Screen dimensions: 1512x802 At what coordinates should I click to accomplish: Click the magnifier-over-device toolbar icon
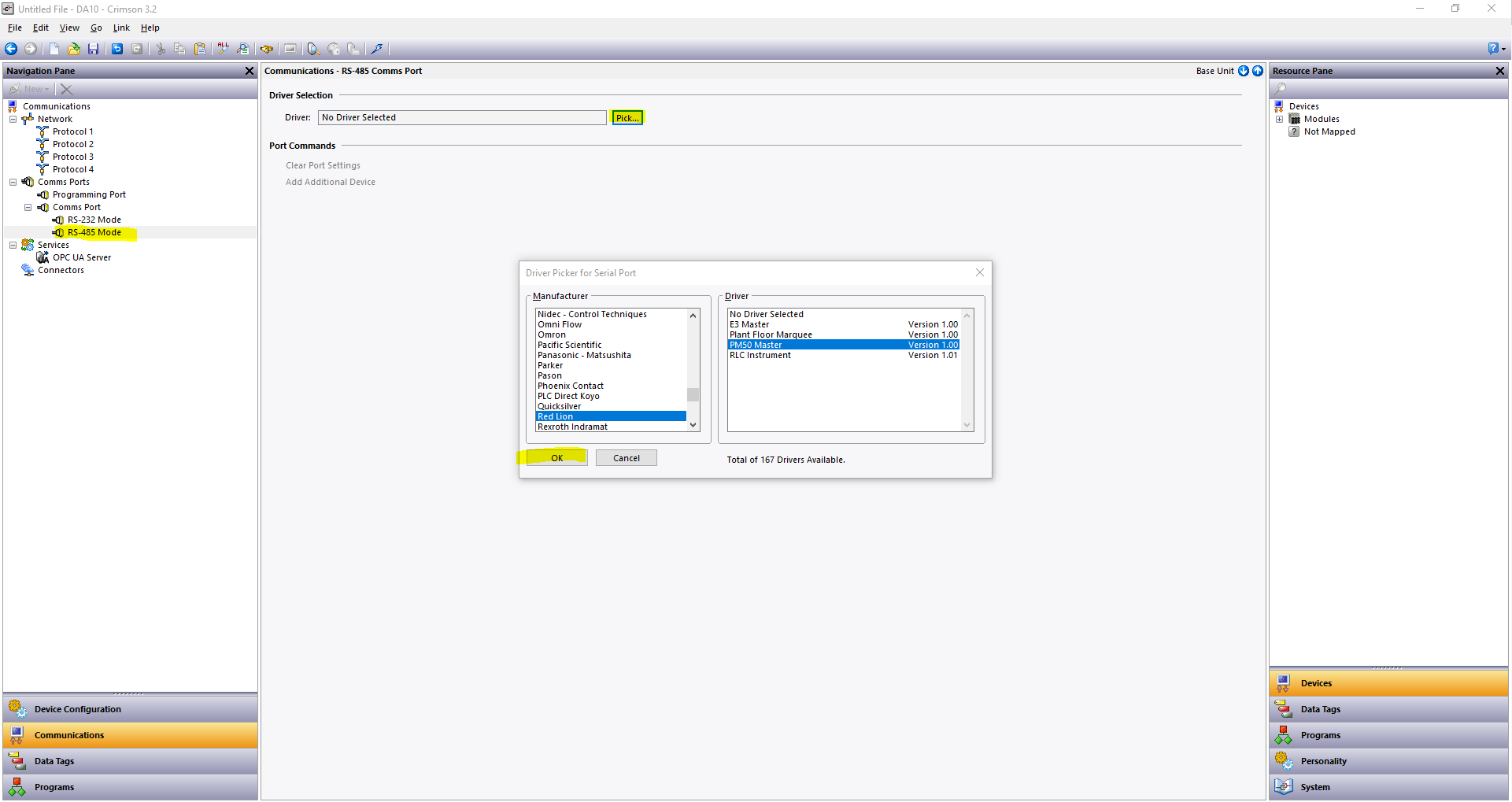[313, 49]
